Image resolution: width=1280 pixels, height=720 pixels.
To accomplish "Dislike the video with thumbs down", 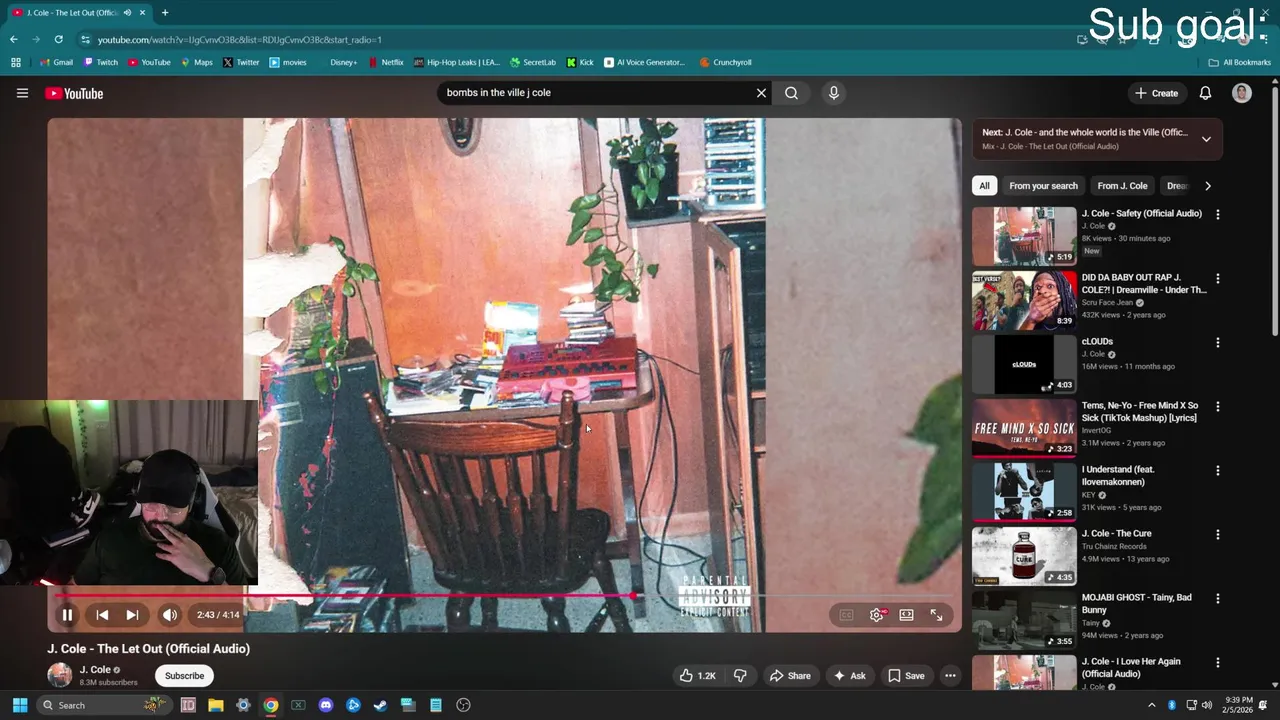I will click(x=740, y=676).
